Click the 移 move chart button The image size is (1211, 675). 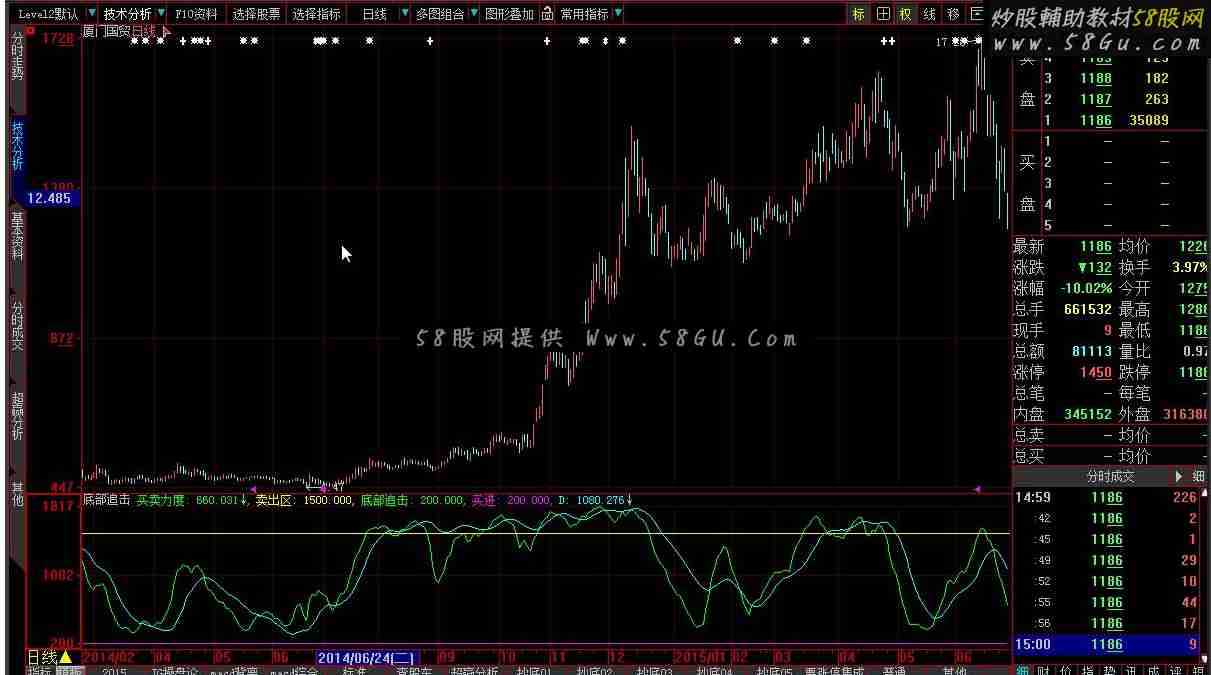pos(953,14)
